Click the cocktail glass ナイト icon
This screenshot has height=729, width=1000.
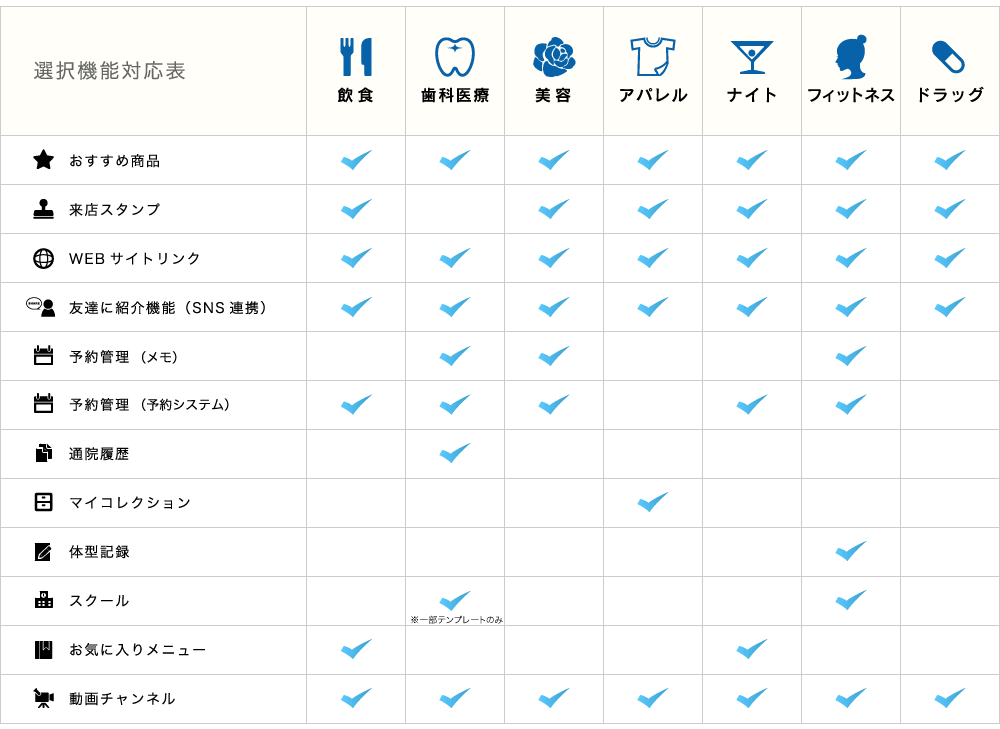[751, 57]
